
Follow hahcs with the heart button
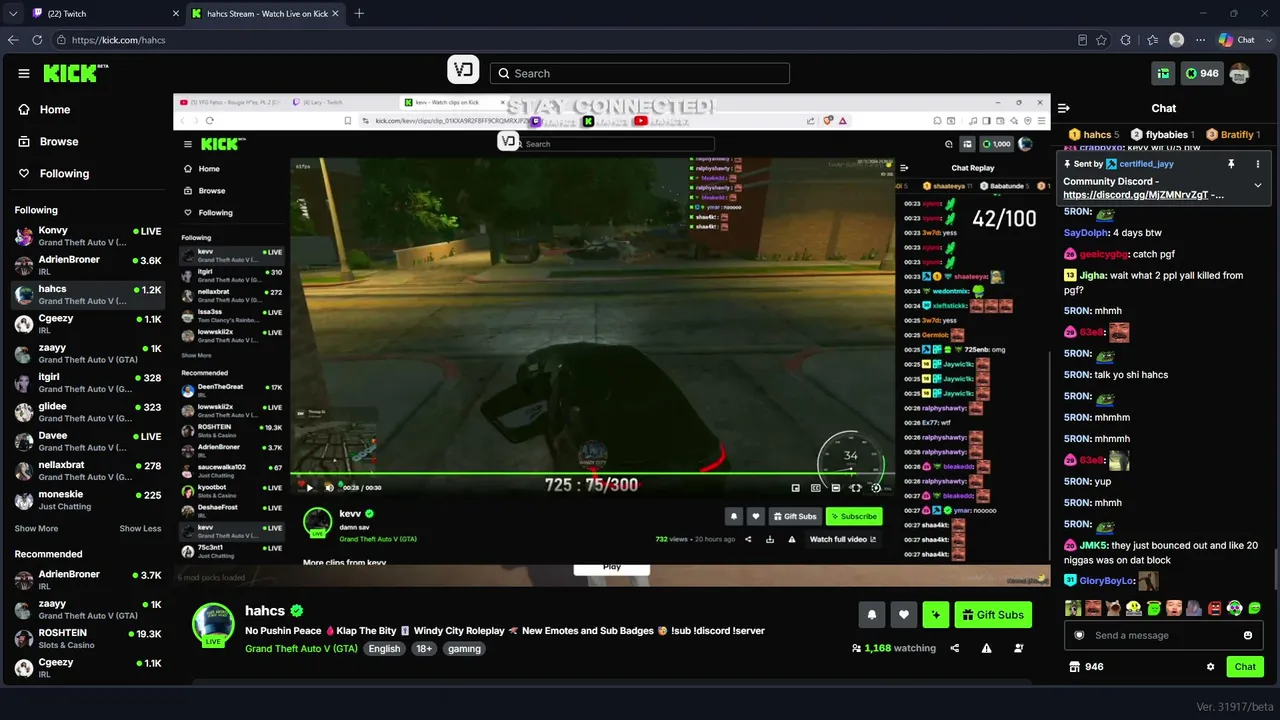[x=903, y=615]
